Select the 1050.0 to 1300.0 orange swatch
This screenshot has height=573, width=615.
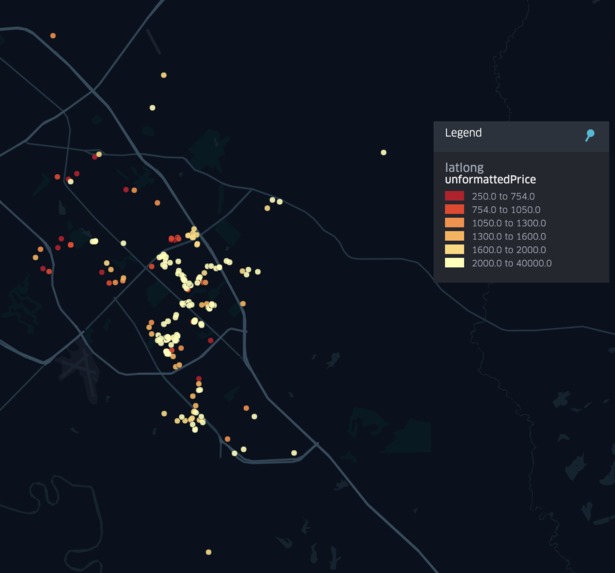[x=454, y=223]
